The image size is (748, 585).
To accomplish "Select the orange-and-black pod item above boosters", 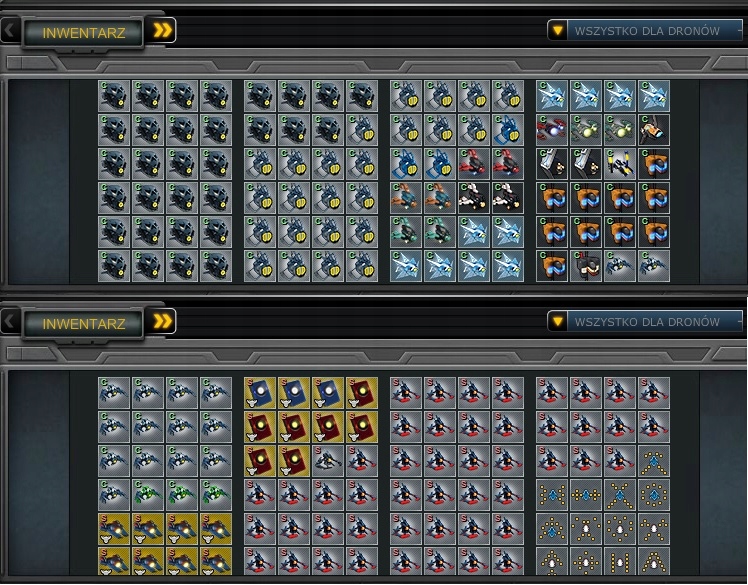I will click(x=654, y=130).
